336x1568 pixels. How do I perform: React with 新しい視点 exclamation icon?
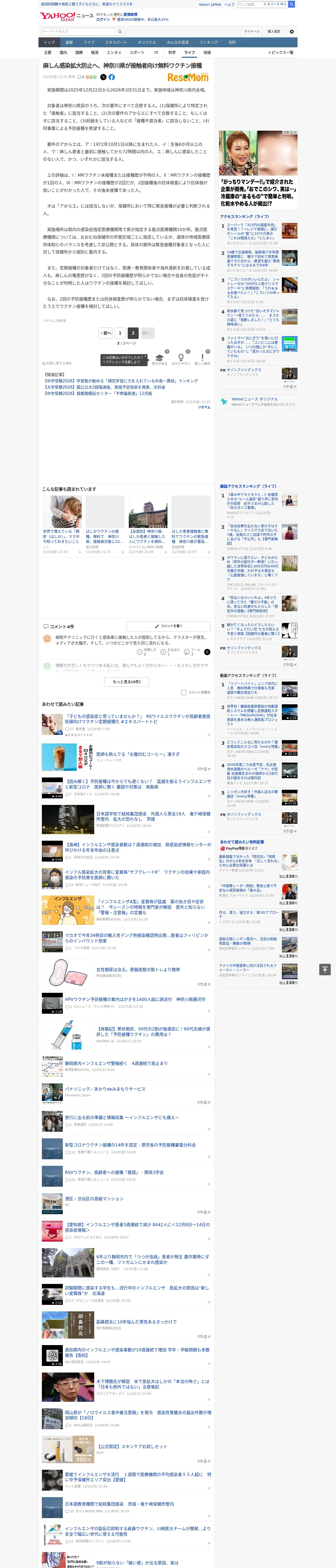203,359
